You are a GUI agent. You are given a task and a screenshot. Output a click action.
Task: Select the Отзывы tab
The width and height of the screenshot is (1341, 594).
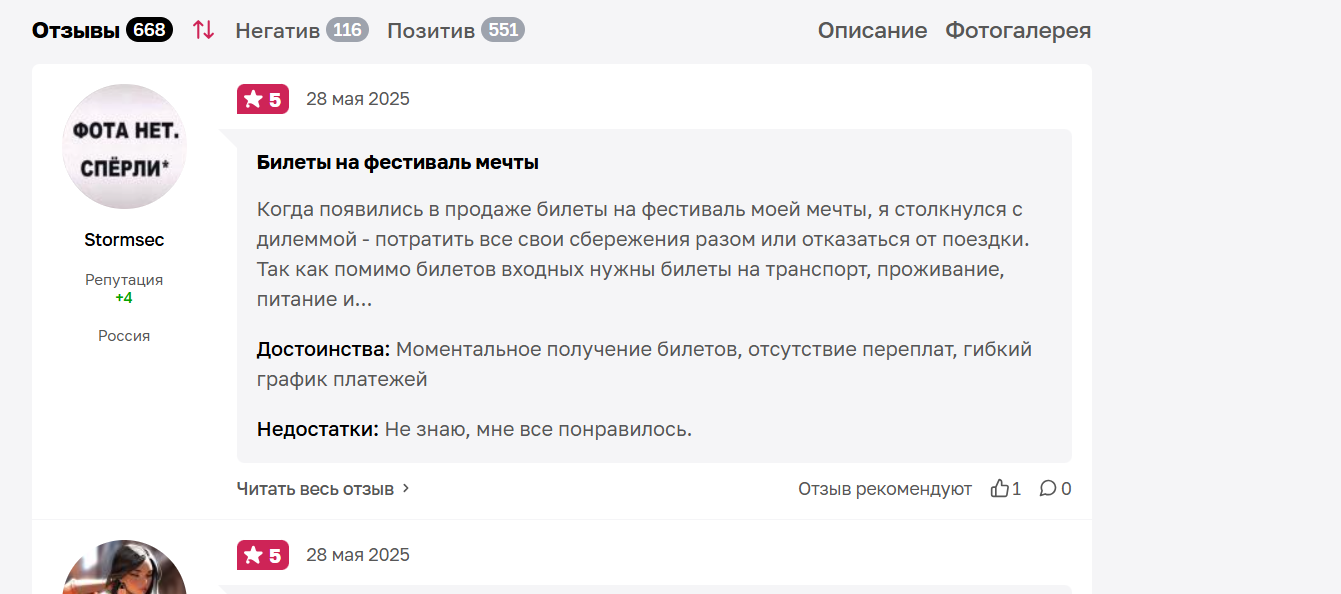(x=76, y=30)
